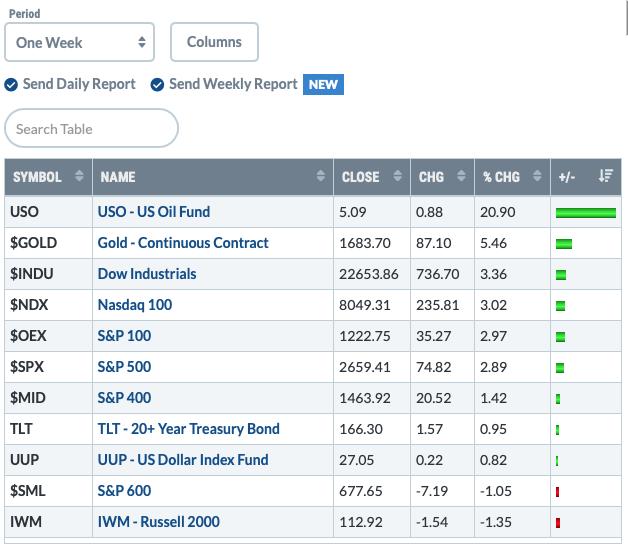Click the Columns button
This screenshot has height=549, width=628.
214,42
